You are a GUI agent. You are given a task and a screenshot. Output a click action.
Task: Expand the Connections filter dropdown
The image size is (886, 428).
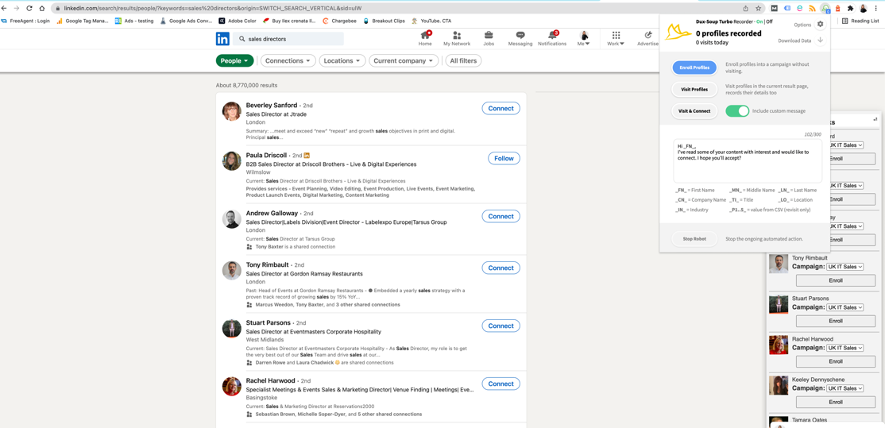[x=288, y=60]
